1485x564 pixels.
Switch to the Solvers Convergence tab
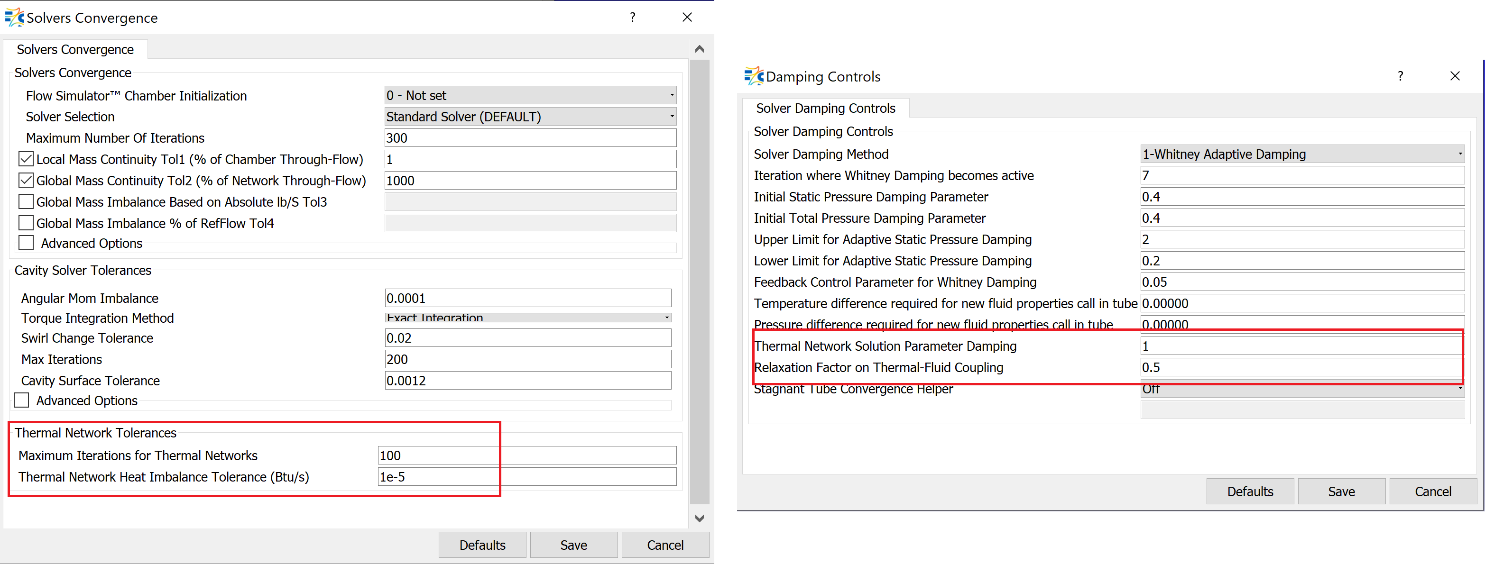75,50
